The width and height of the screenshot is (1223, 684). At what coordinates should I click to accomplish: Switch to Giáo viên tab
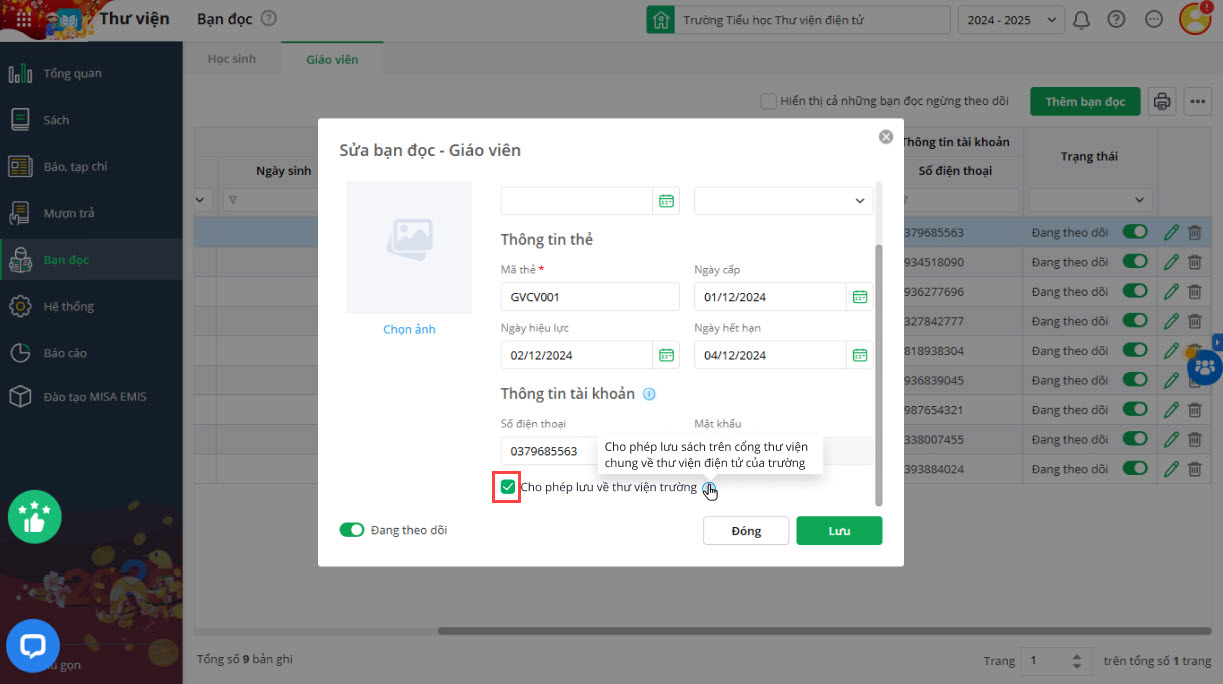(x=332, y=59)
